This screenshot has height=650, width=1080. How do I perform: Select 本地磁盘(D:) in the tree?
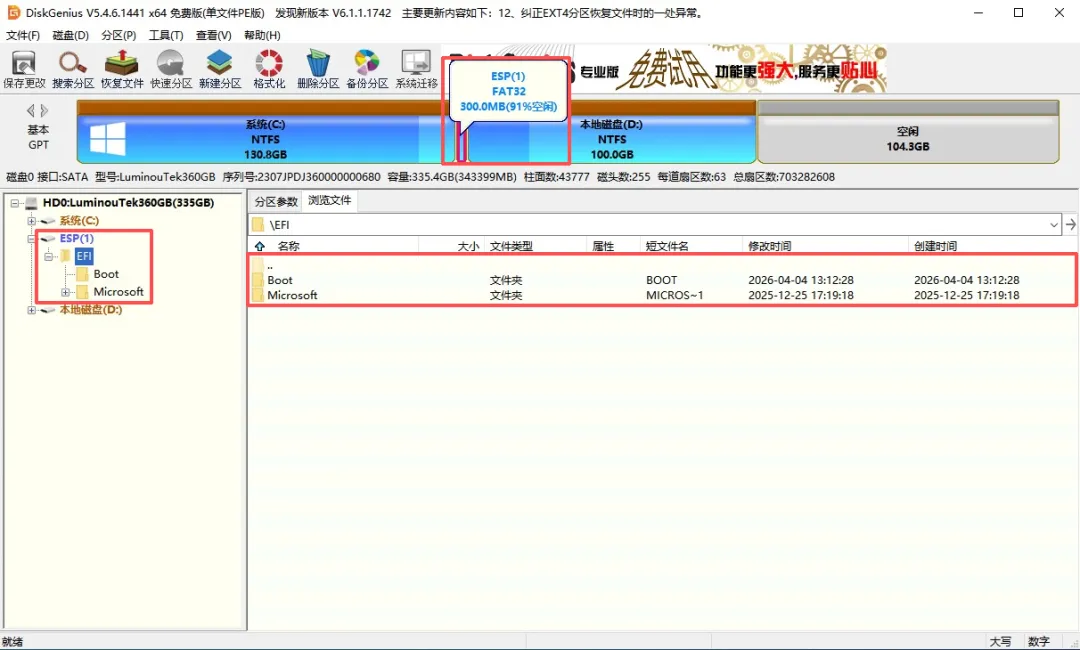90,310
